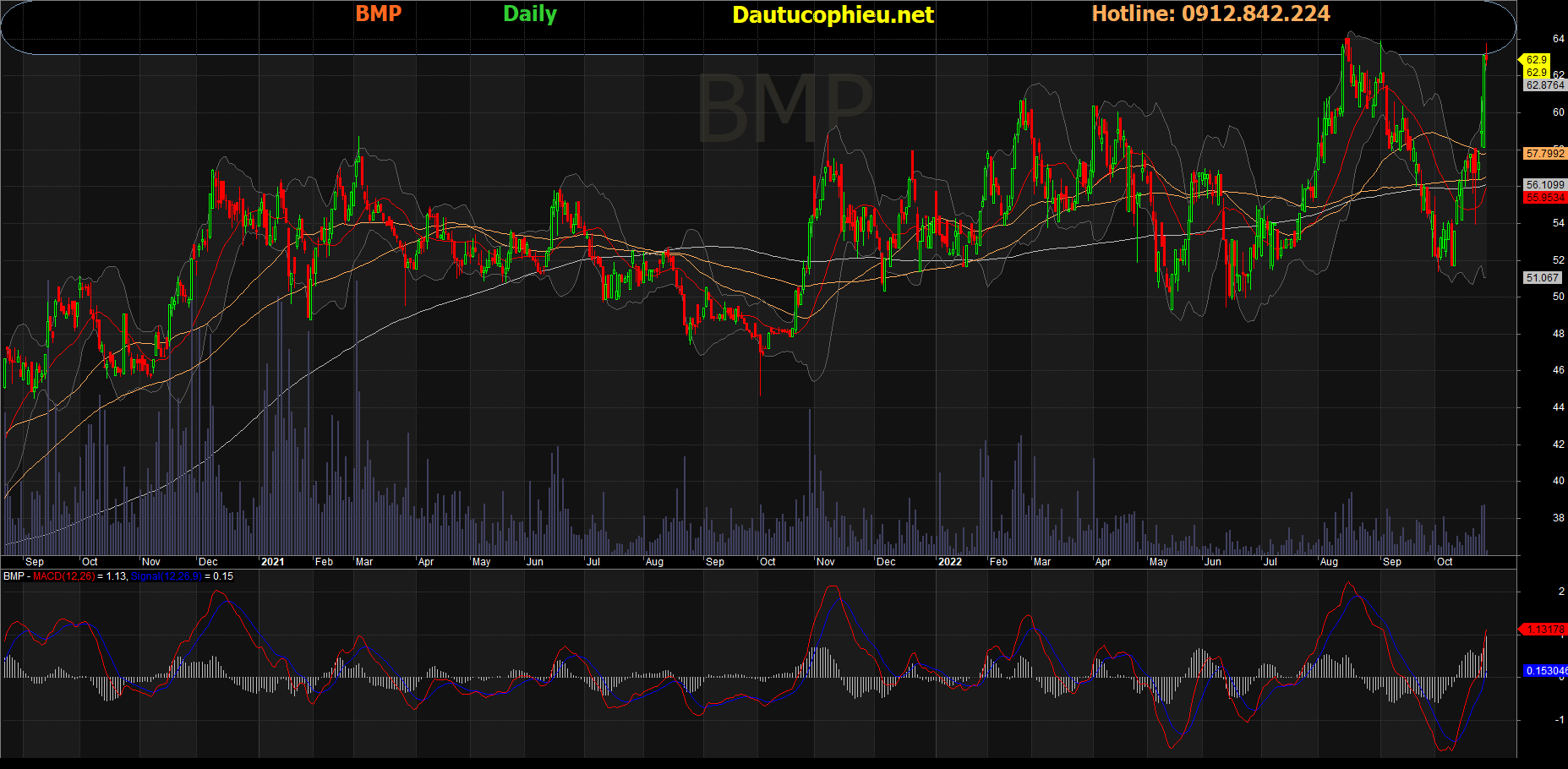
Task: Click the 56.1099 moving average label
Action: 1544,185
